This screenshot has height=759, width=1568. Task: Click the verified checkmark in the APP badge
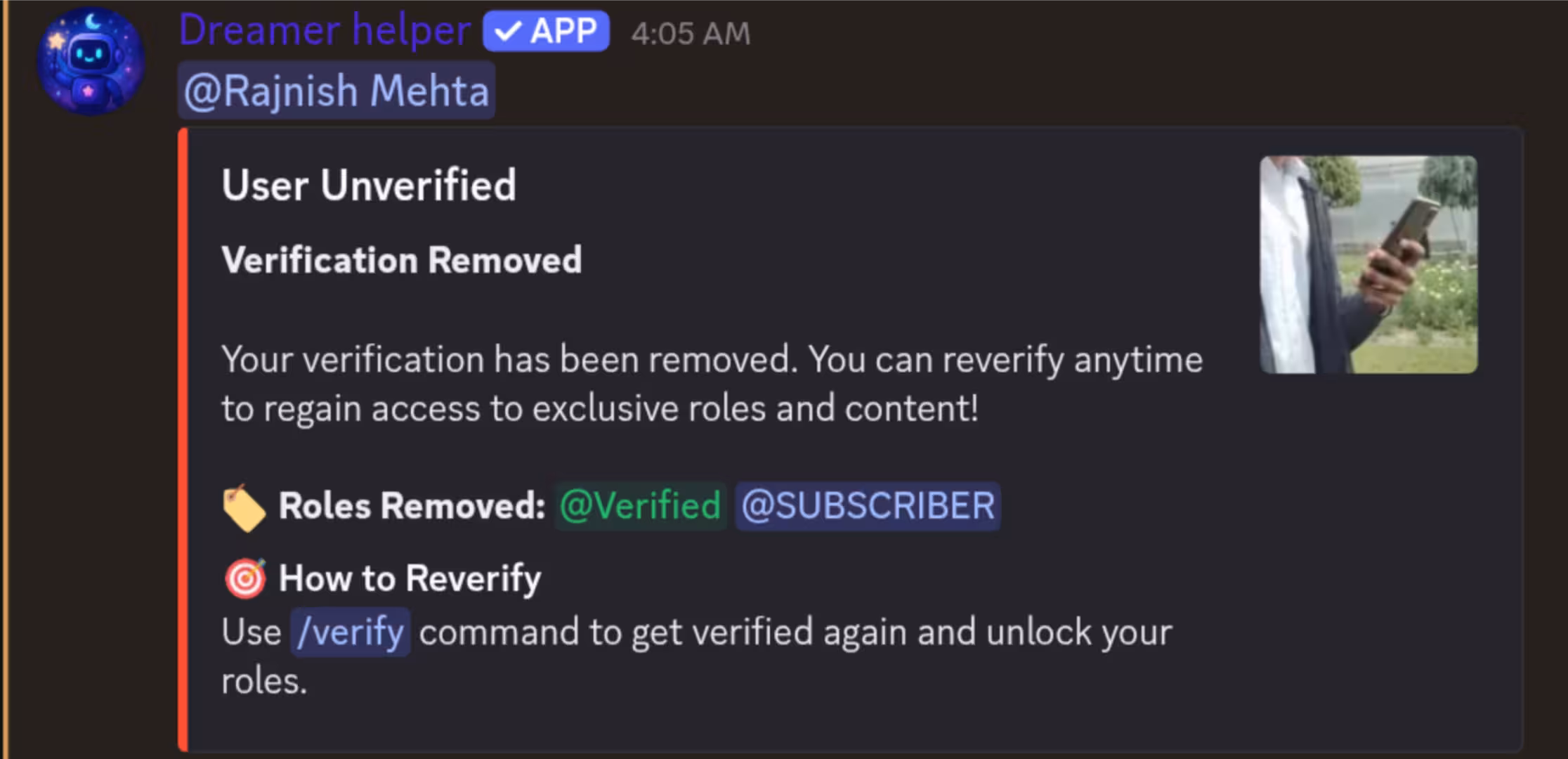(x=508, y=30)
